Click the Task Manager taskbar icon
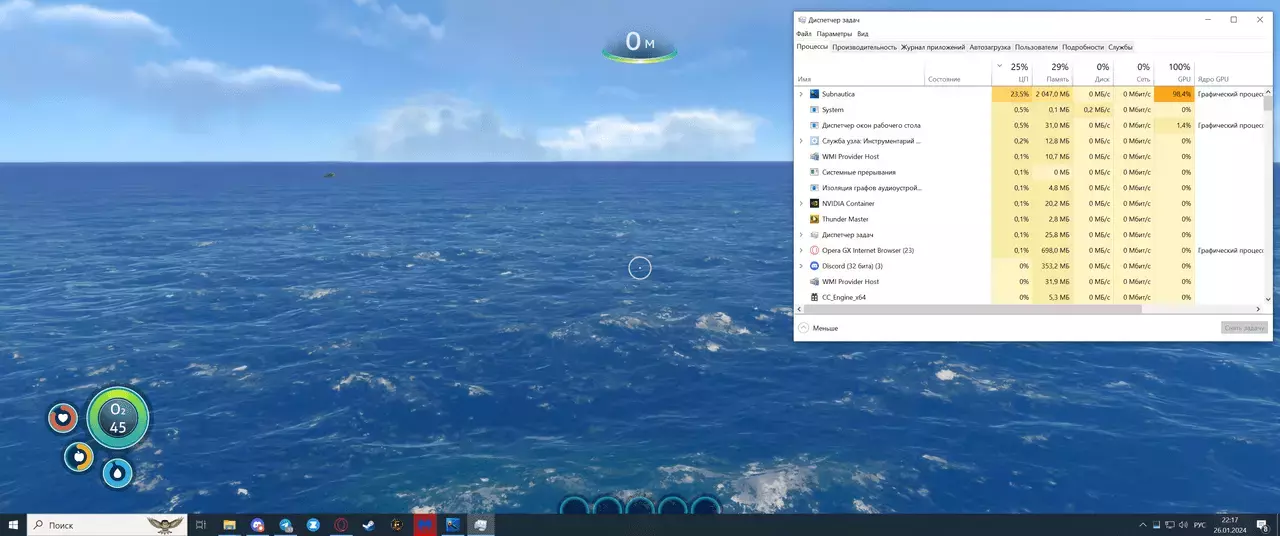This screenshot has width=1280, height=536. click(x=481, y=525)
